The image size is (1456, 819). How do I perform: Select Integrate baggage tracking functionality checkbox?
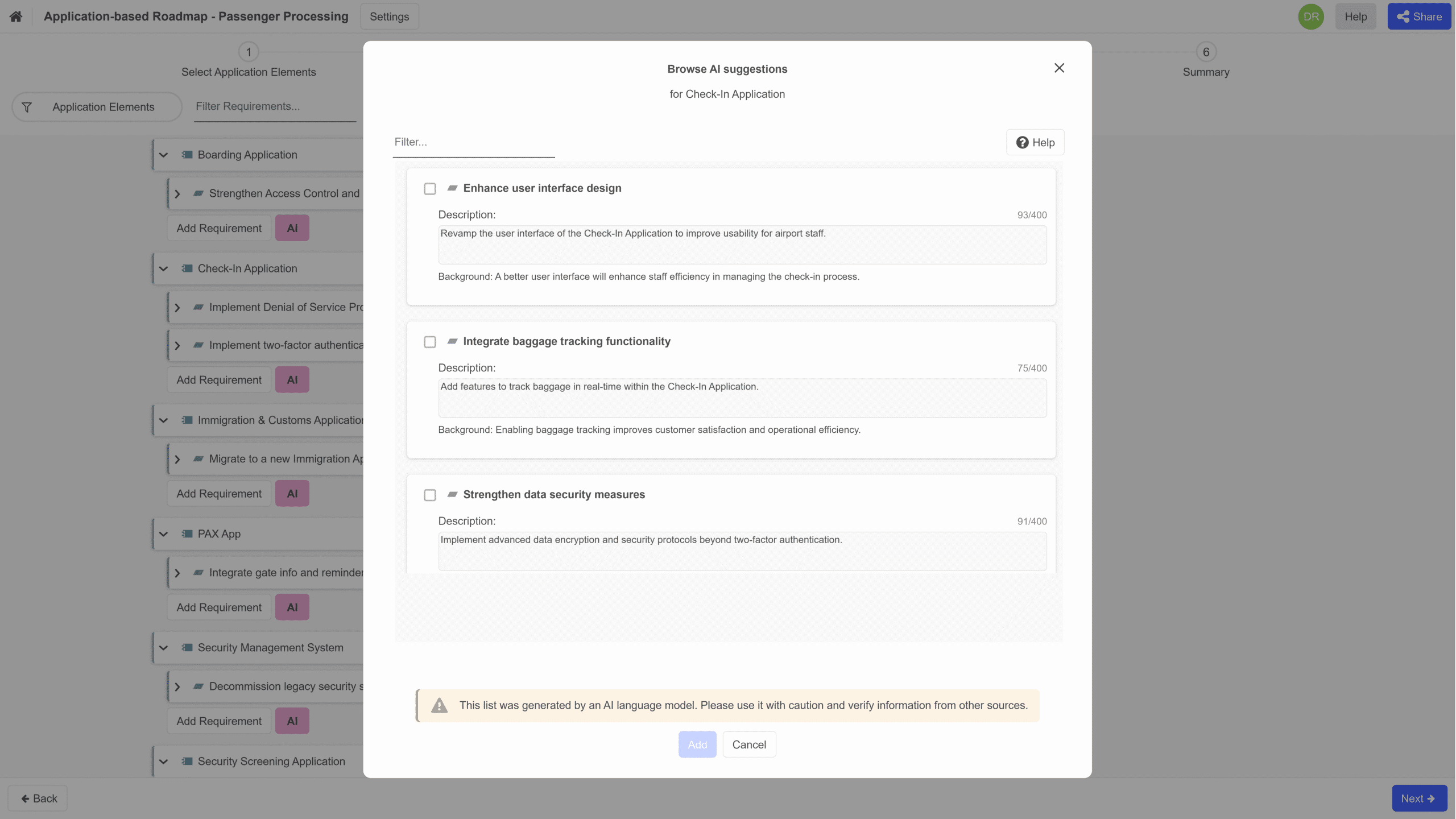[x=430, y=342]
